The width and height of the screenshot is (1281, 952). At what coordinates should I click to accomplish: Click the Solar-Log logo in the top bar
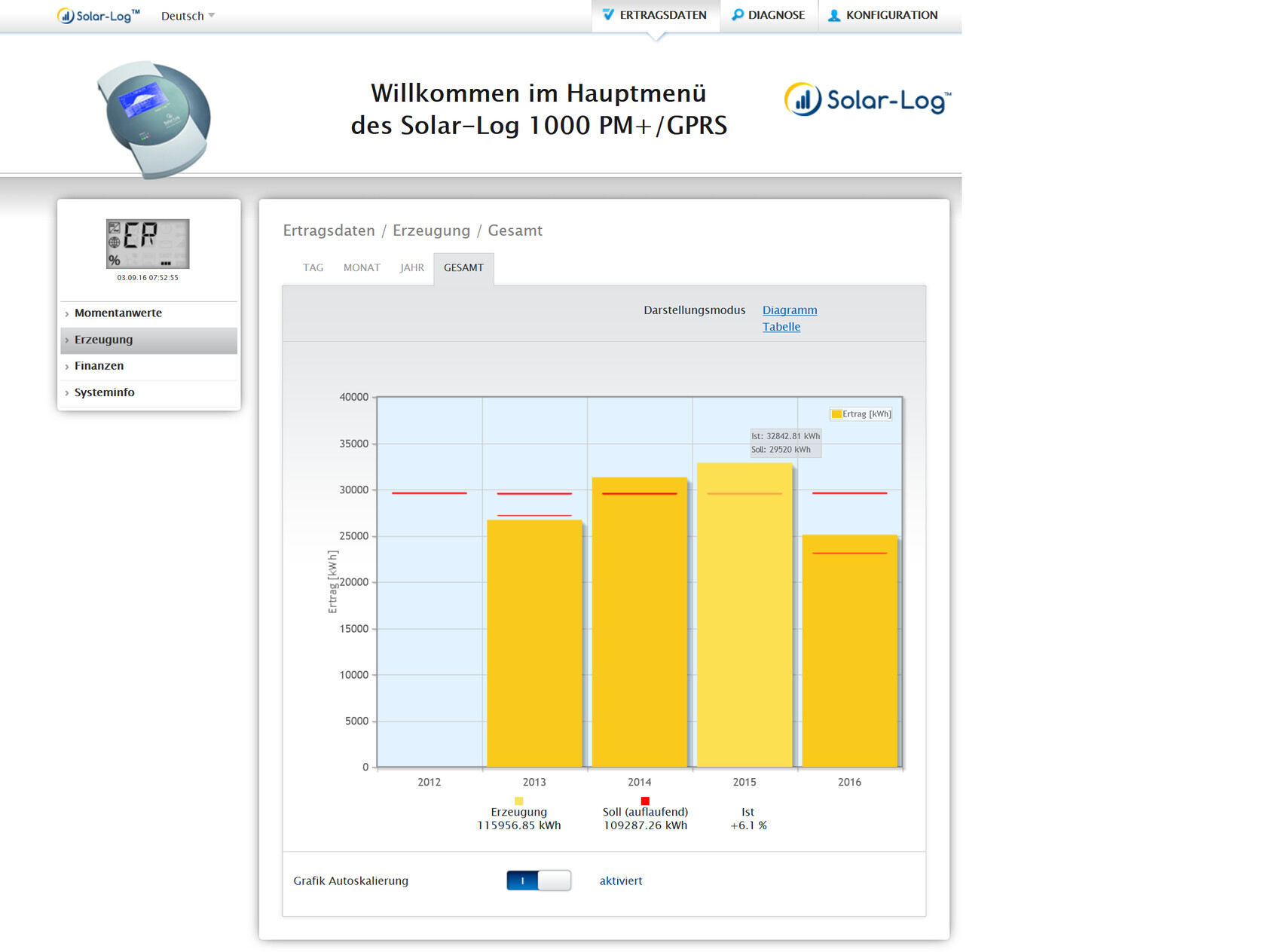point(98,16)
